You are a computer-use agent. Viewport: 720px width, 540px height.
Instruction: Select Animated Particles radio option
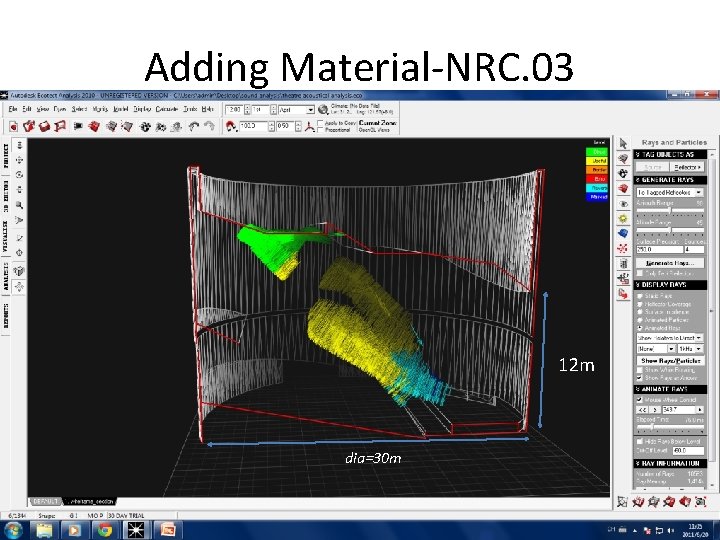point(640,320)
